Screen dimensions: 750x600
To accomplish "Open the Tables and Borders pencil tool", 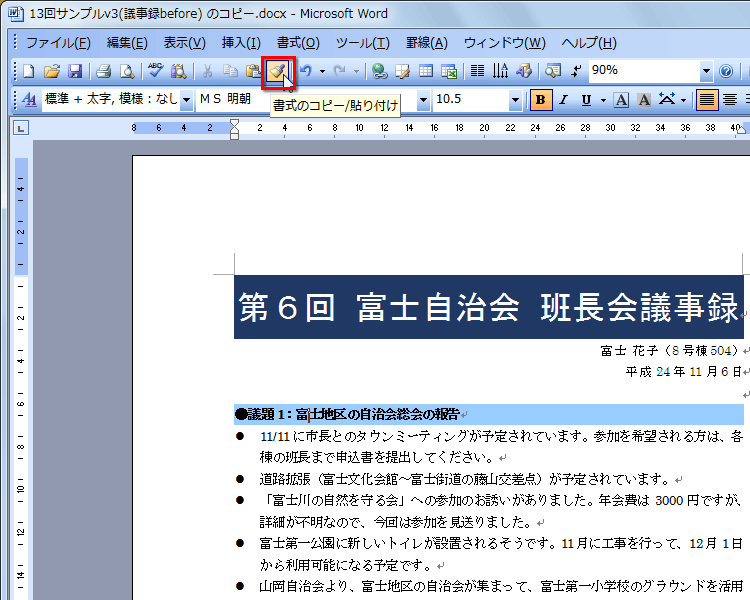I will pos(403,72).
